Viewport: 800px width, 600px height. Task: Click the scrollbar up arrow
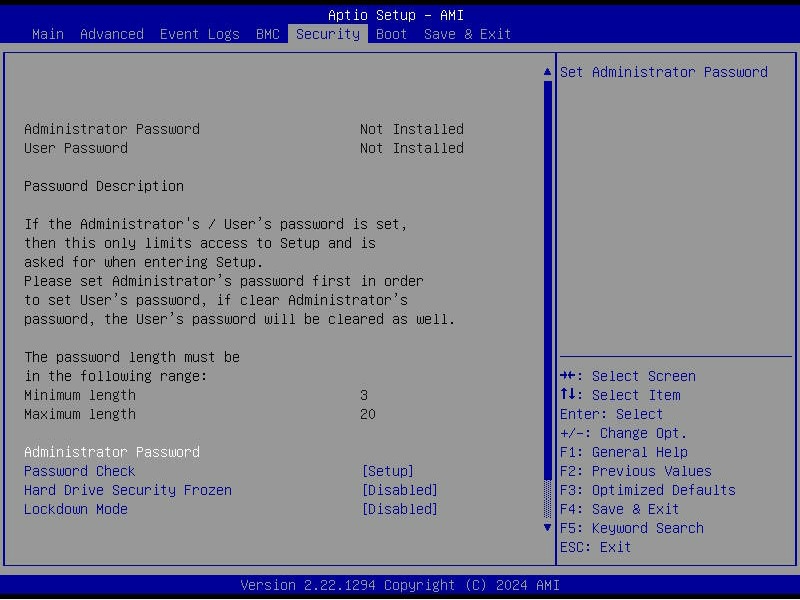point(546,71)
